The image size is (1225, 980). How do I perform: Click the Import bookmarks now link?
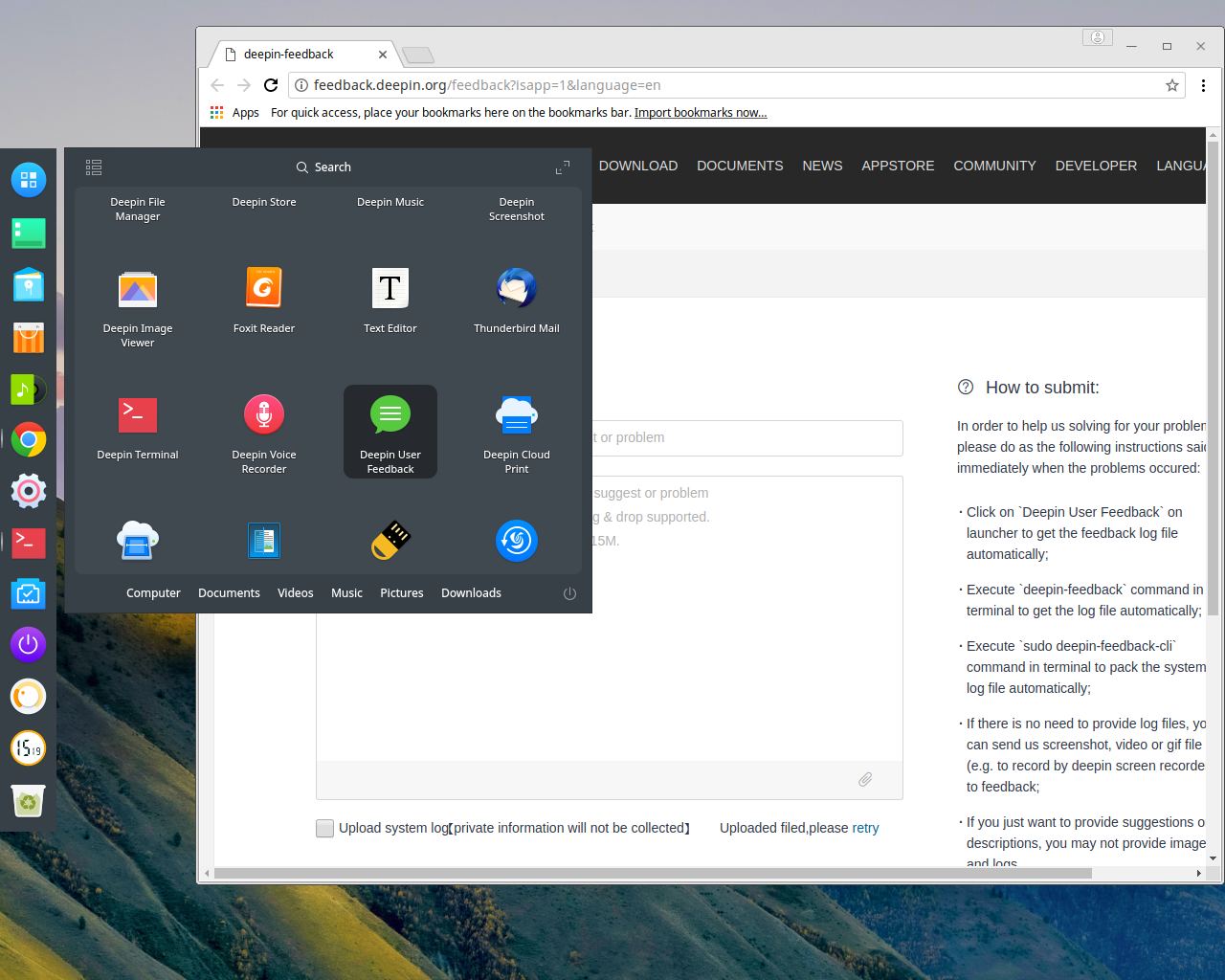click(x=701, y=113)
